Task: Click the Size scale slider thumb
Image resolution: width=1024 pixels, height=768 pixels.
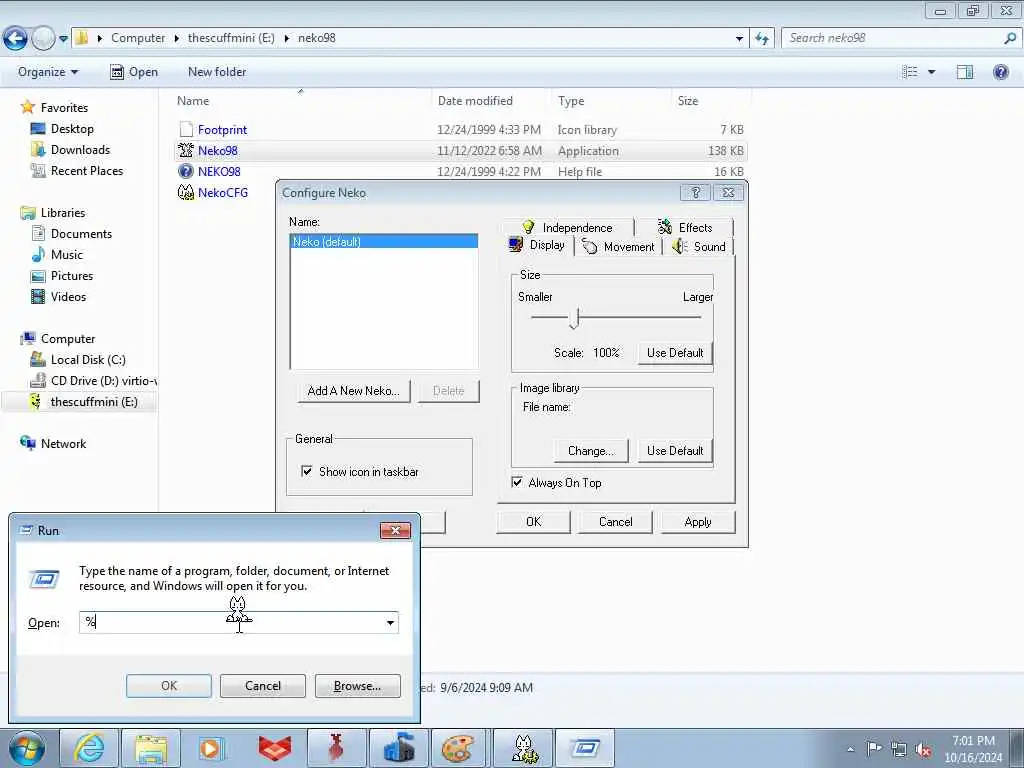Action: coord(574,318)
